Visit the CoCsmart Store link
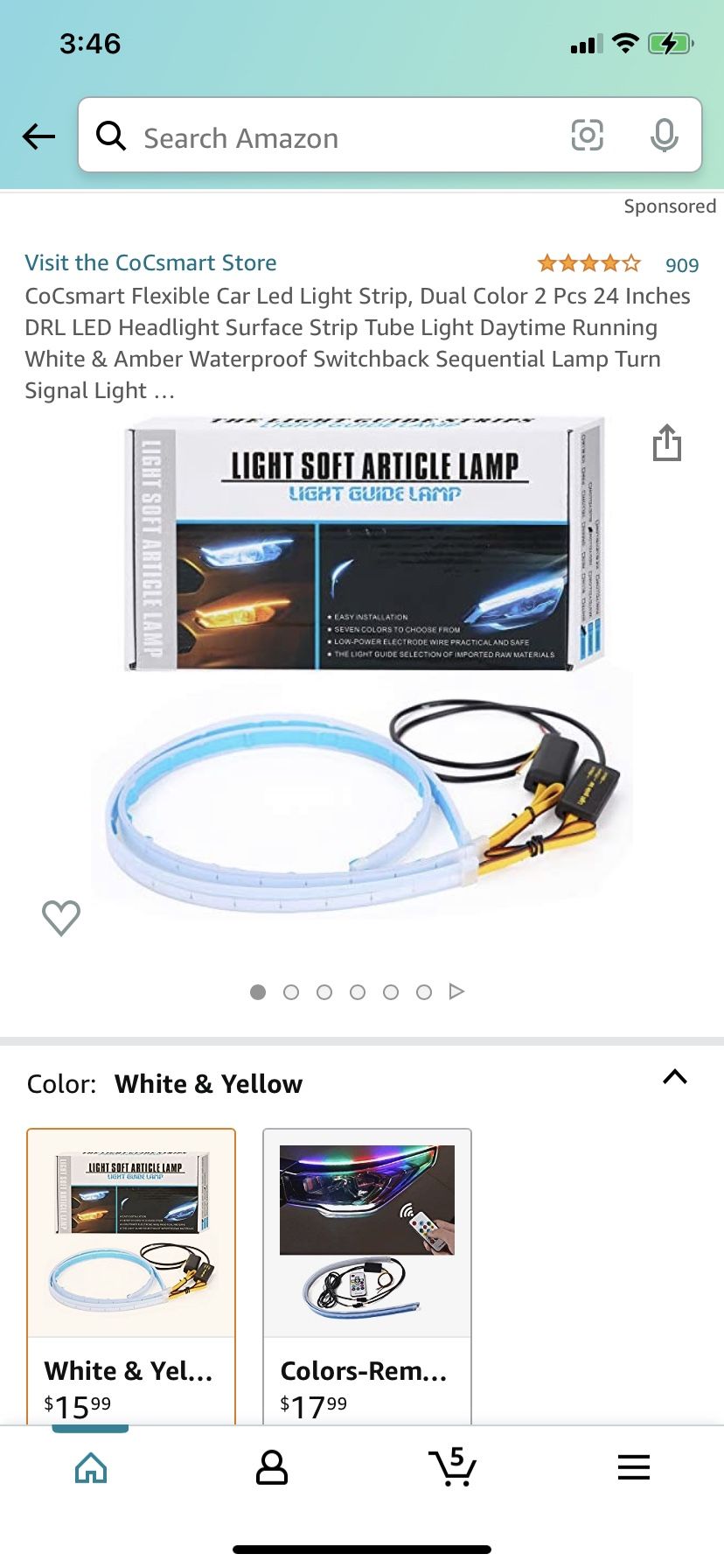The height and width of the screenshot is (1568, 724). pos(150,262)
